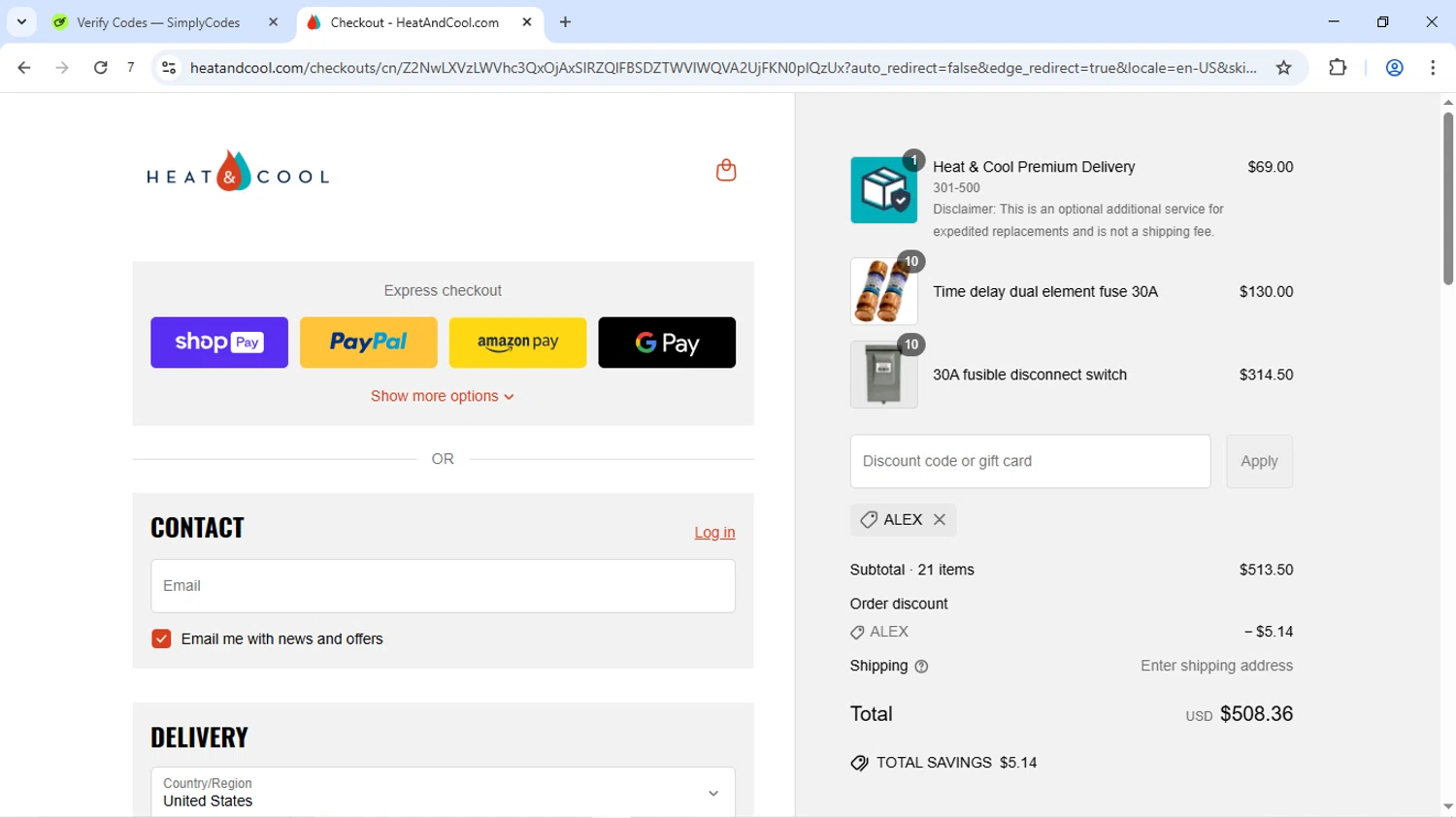Open the tab search dropdown arrow

[x=21, y=22]
